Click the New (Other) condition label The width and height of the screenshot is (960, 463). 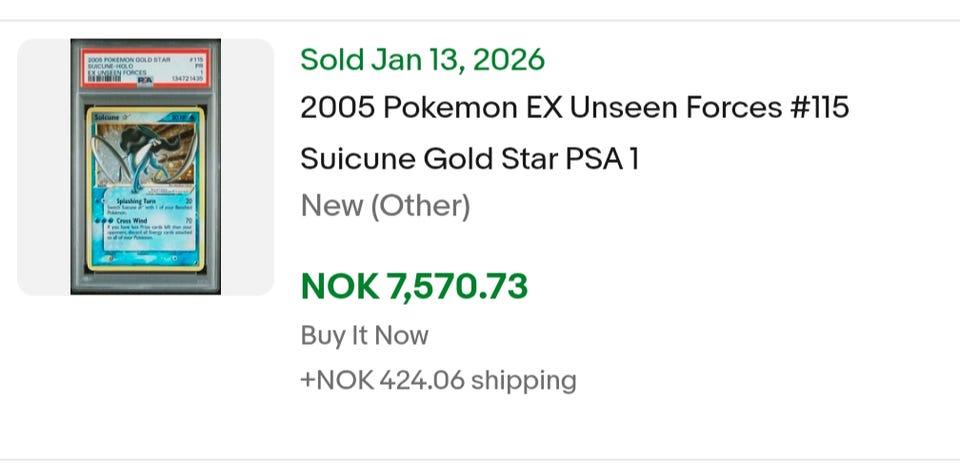(x=385, y=206)
